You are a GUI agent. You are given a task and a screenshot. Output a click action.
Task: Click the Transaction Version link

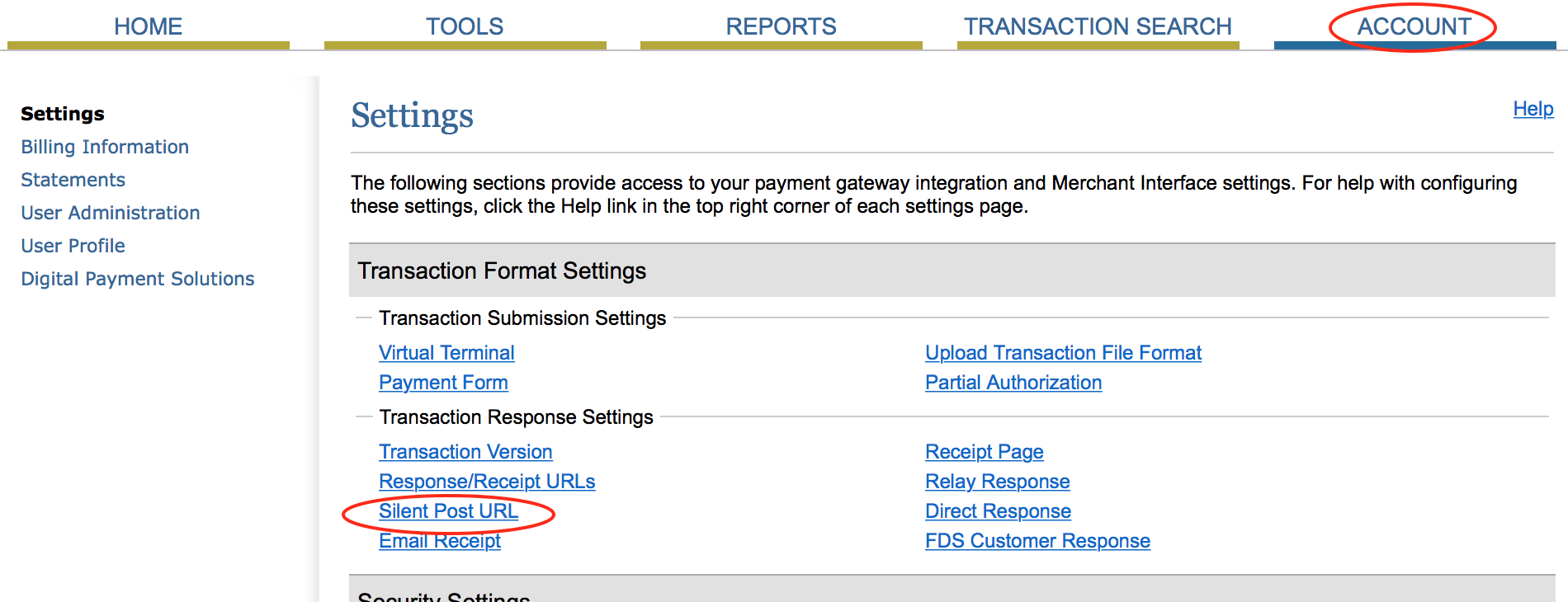(x=465, y=452)
